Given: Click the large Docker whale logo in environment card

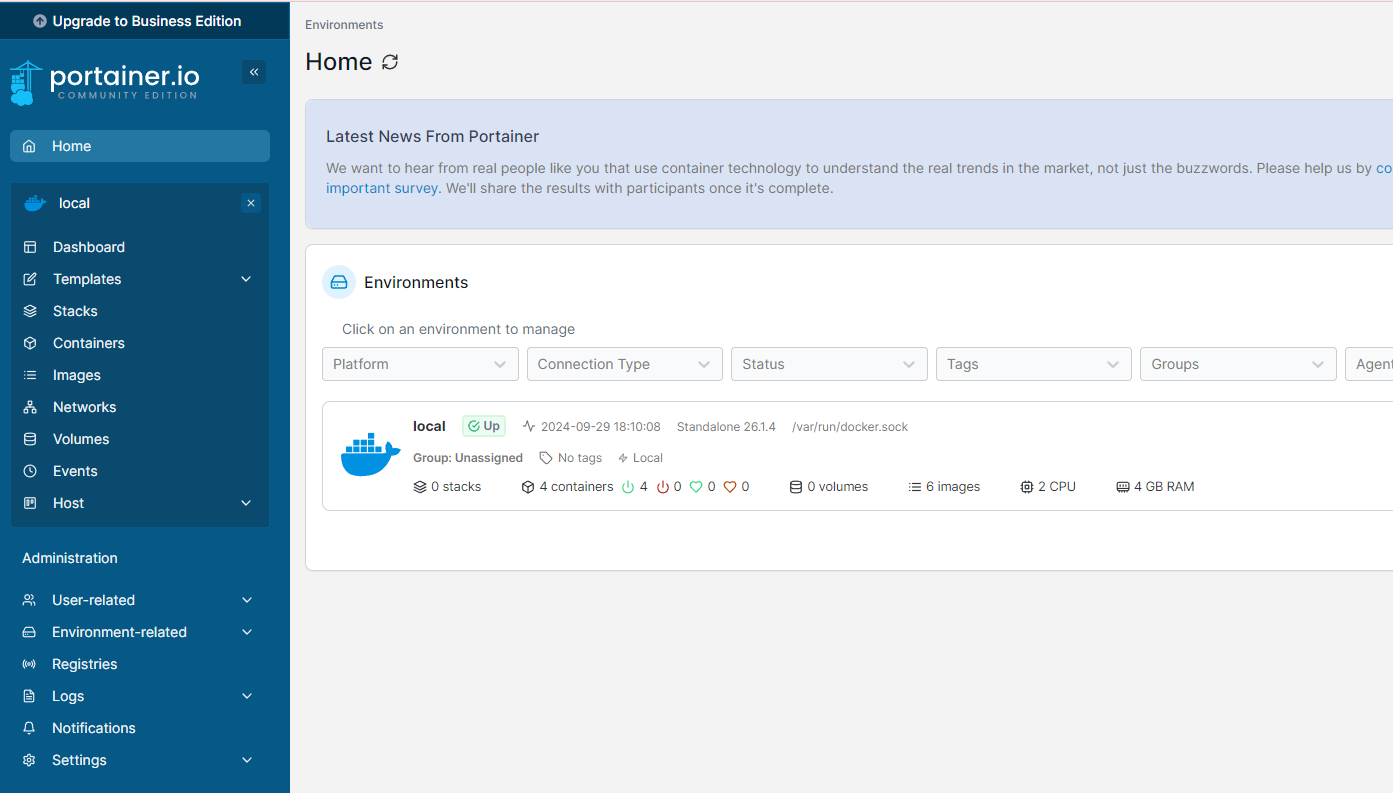Looking at the screenshot, I should tap(370, 455).
